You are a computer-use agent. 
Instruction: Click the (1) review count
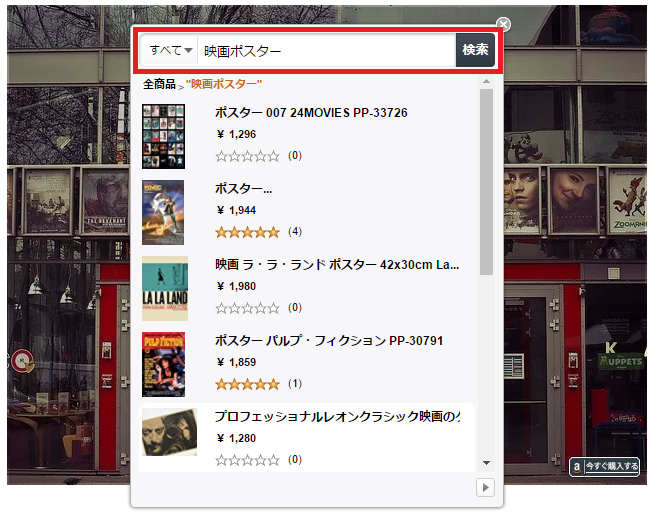click(295, 384)
